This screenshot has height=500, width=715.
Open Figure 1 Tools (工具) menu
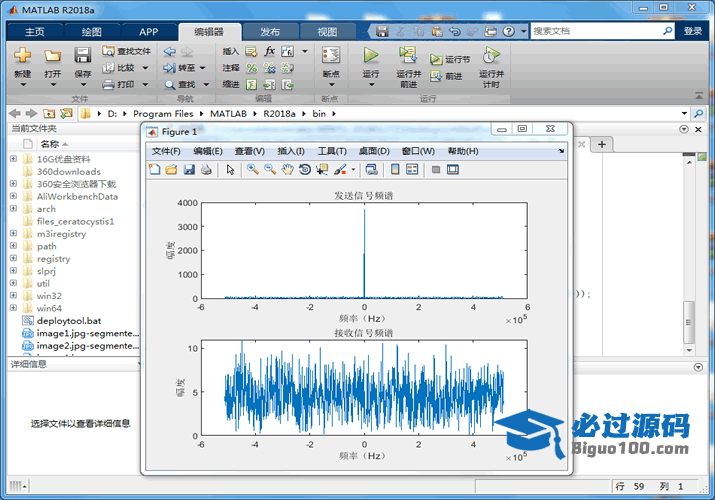[x=332, y=151]
